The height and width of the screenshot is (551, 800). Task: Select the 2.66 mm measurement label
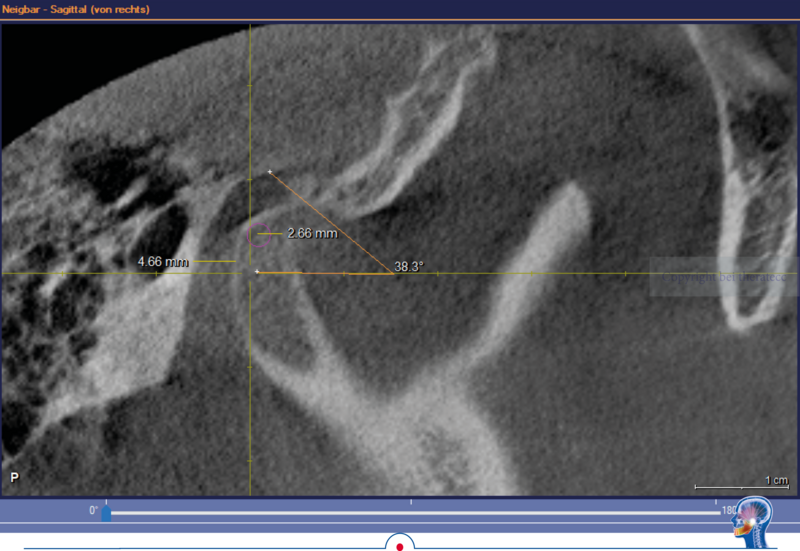point(311,233)
